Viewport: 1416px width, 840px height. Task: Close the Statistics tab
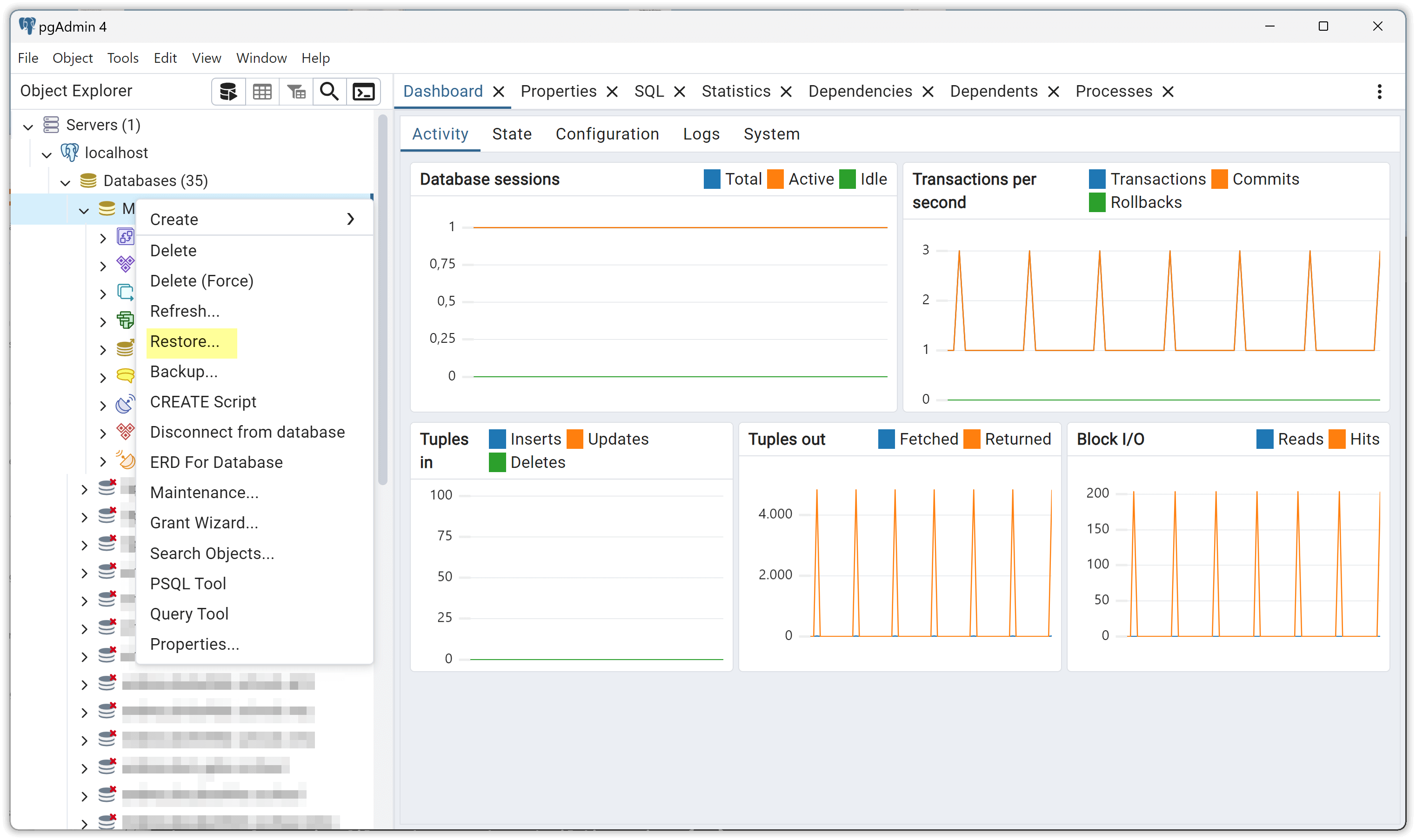786,92
